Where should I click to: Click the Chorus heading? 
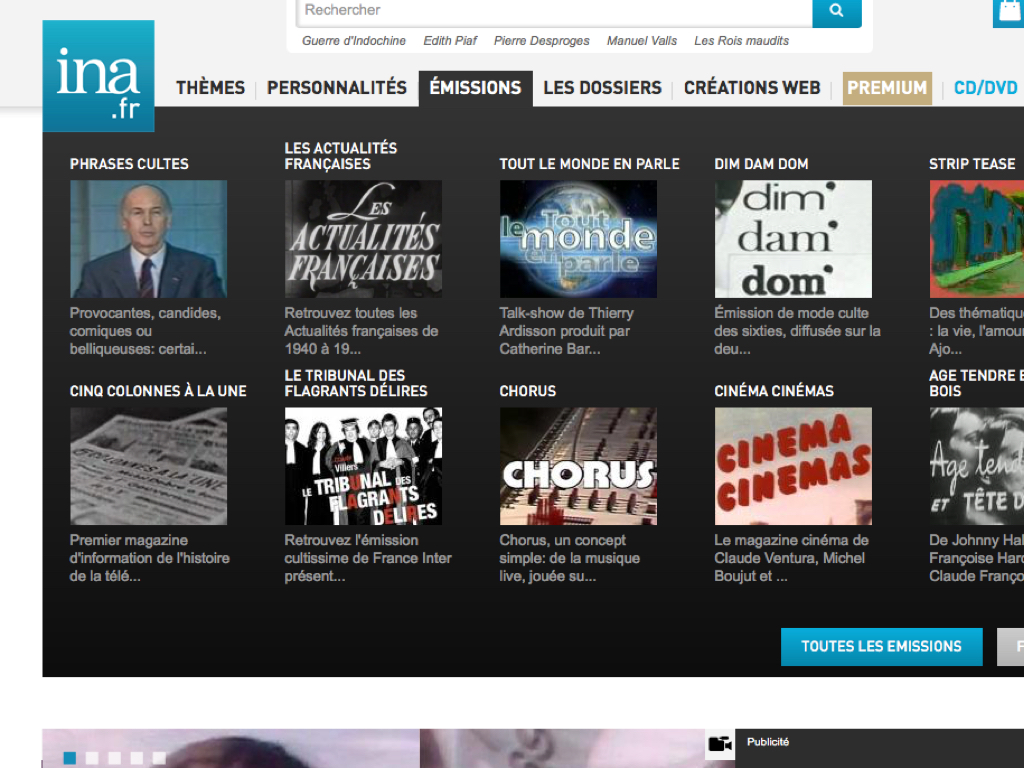[x=528, y=391]
